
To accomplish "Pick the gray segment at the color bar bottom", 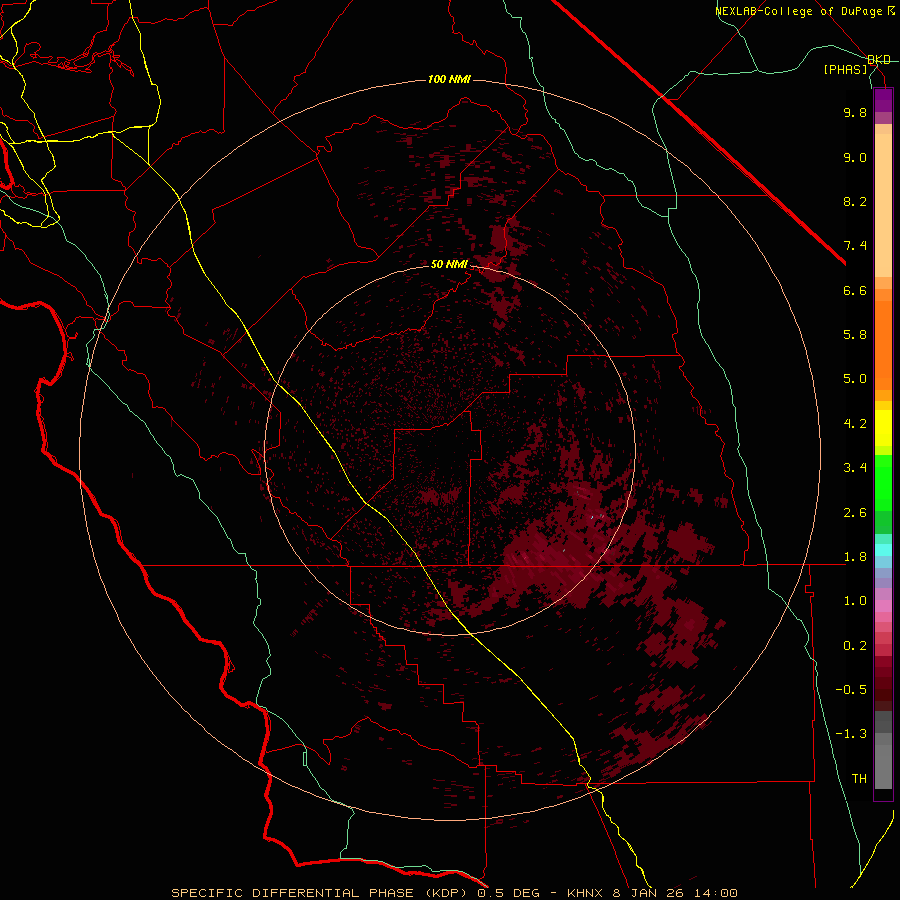I will [883, 767].
